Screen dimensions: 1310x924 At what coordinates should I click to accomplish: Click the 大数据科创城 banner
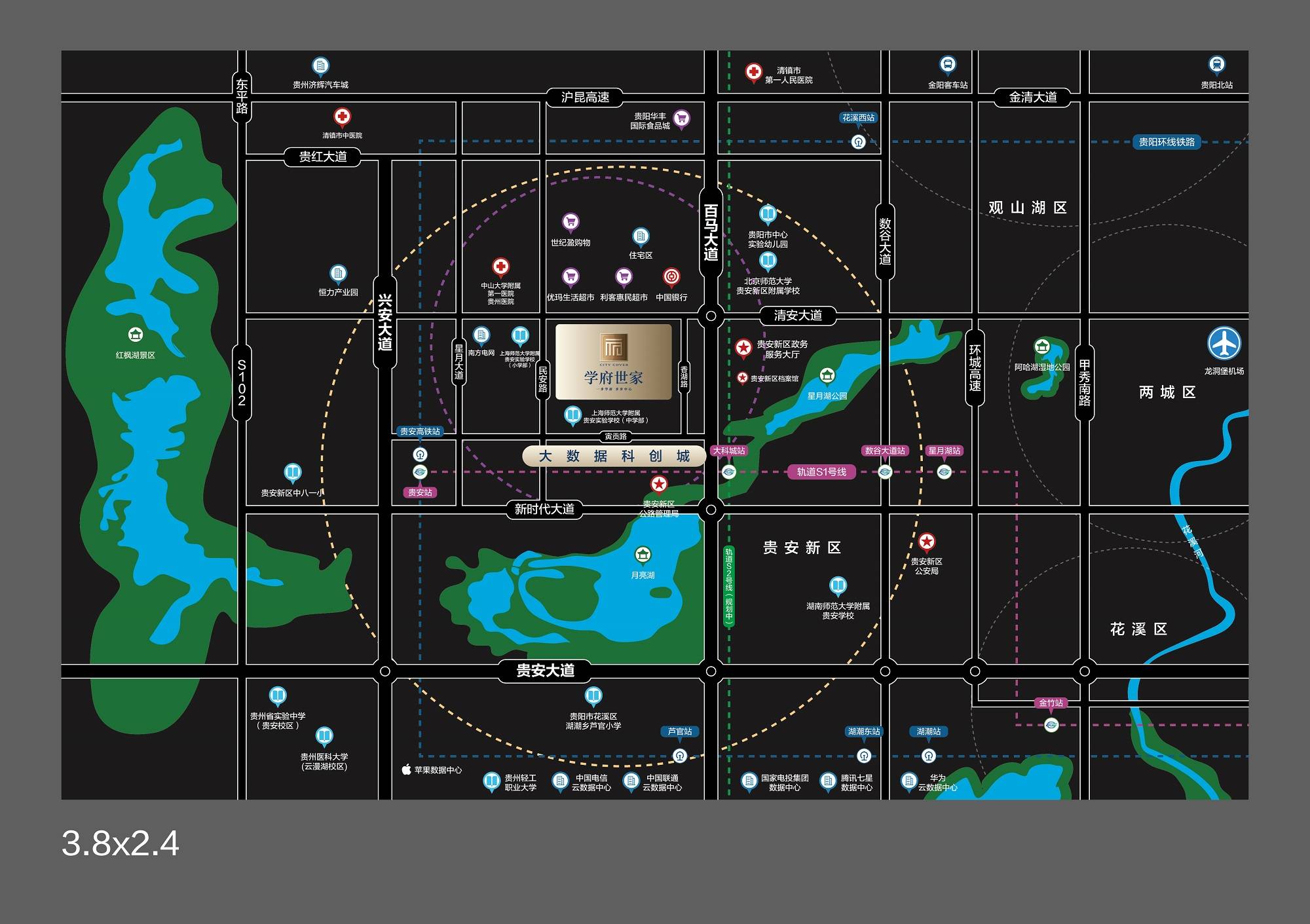pyautogui.click(x=614, y=456)
